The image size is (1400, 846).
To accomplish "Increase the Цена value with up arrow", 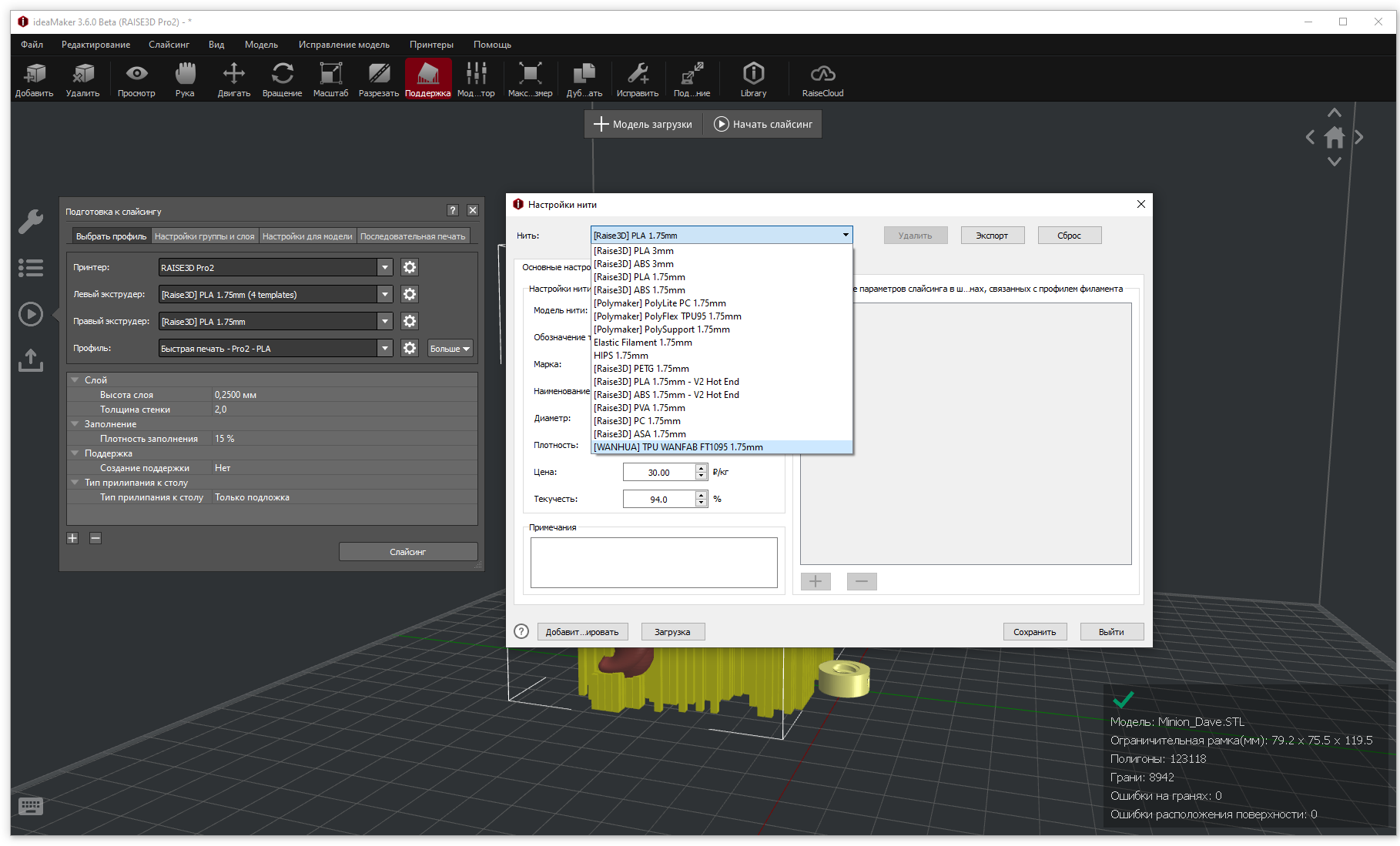I will [x=701, y=468].
